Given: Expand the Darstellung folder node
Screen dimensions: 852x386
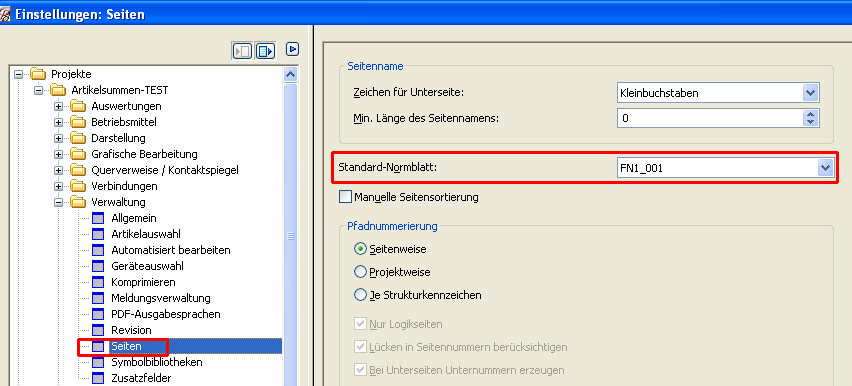Looking at the screenshot, I should [x=59, y=139].
